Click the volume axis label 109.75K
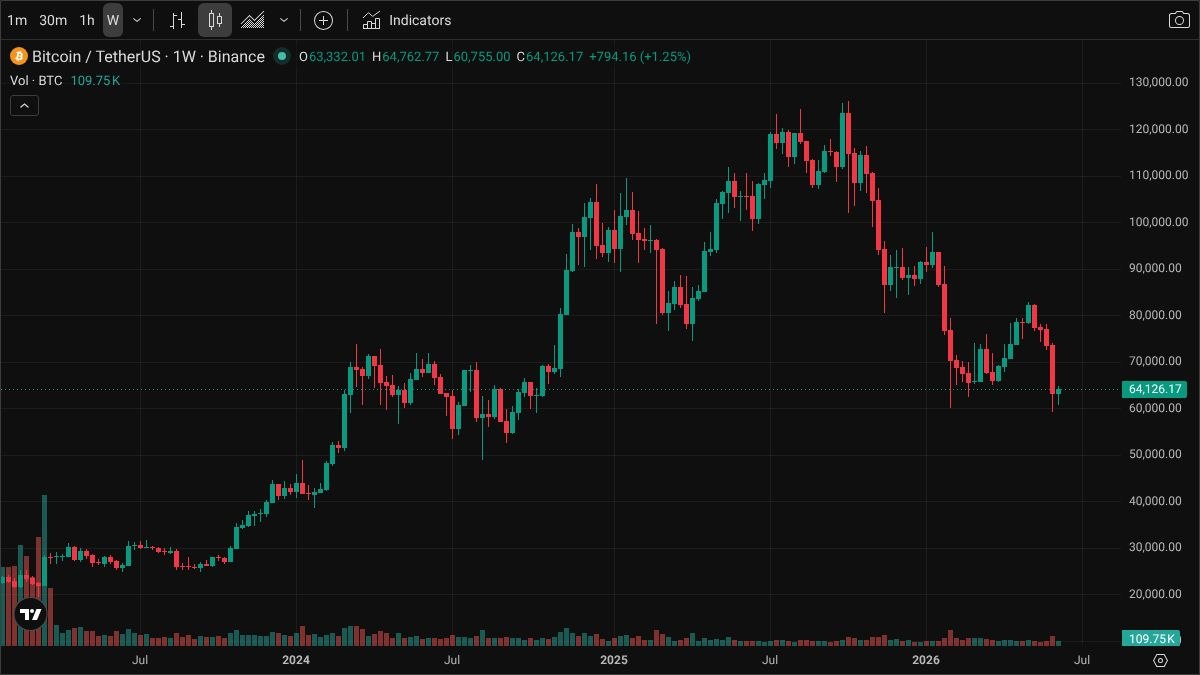 coord(1151,638)
